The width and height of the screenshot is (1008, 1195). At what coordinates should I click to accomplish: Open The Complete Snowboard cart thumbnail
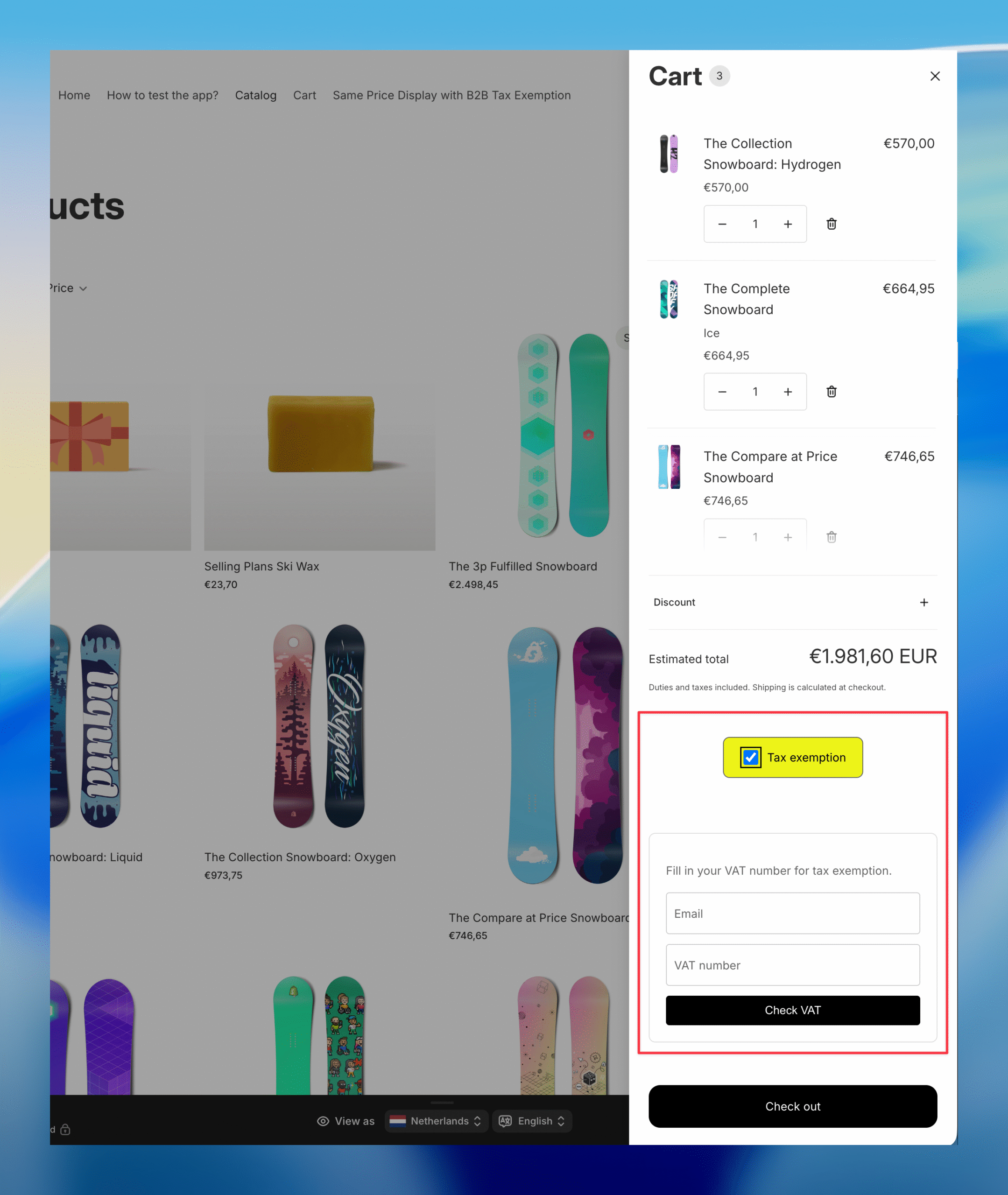click(669, 299)
